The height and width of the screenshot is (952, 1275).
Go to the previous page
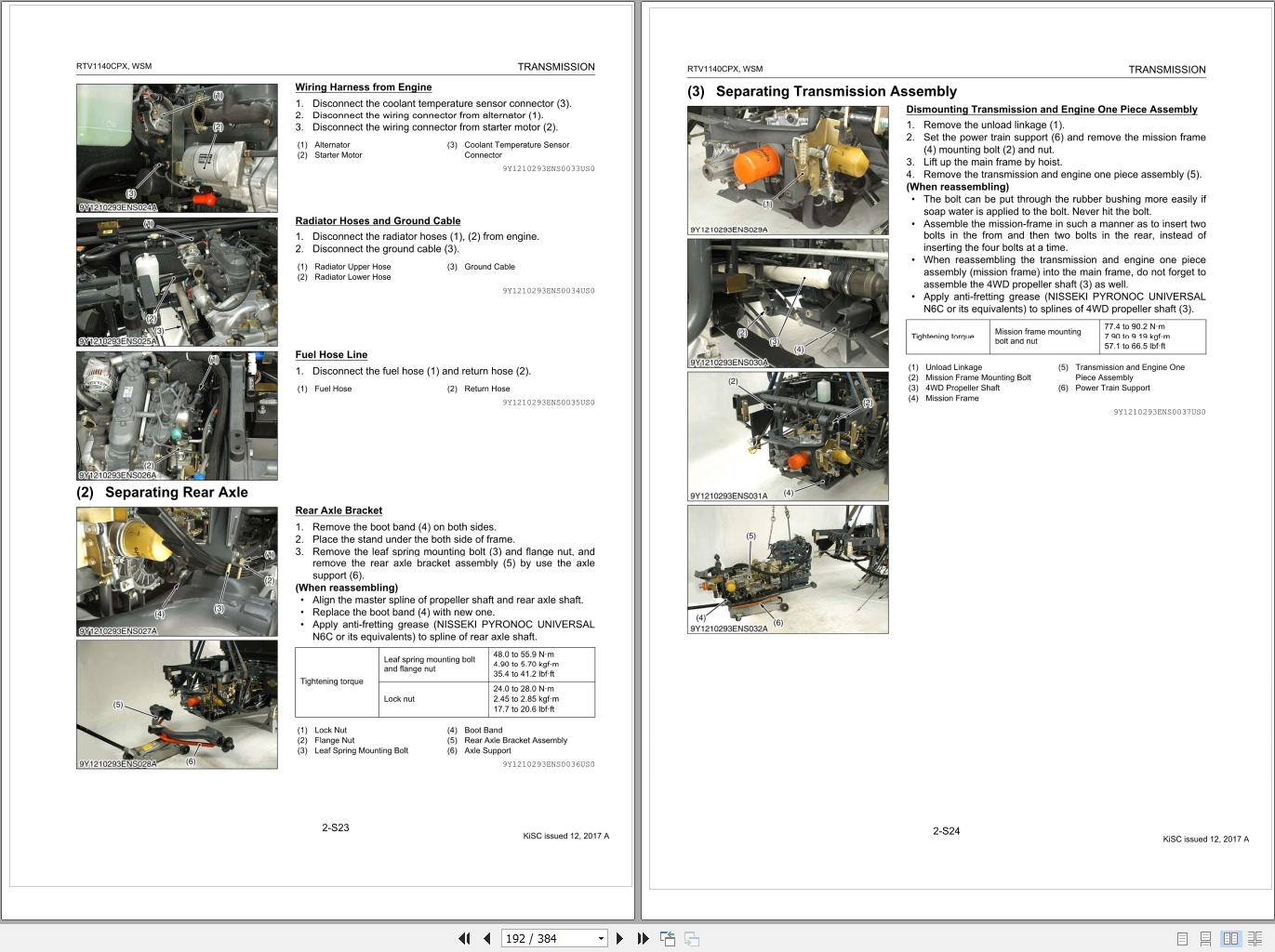click(486, 938)
